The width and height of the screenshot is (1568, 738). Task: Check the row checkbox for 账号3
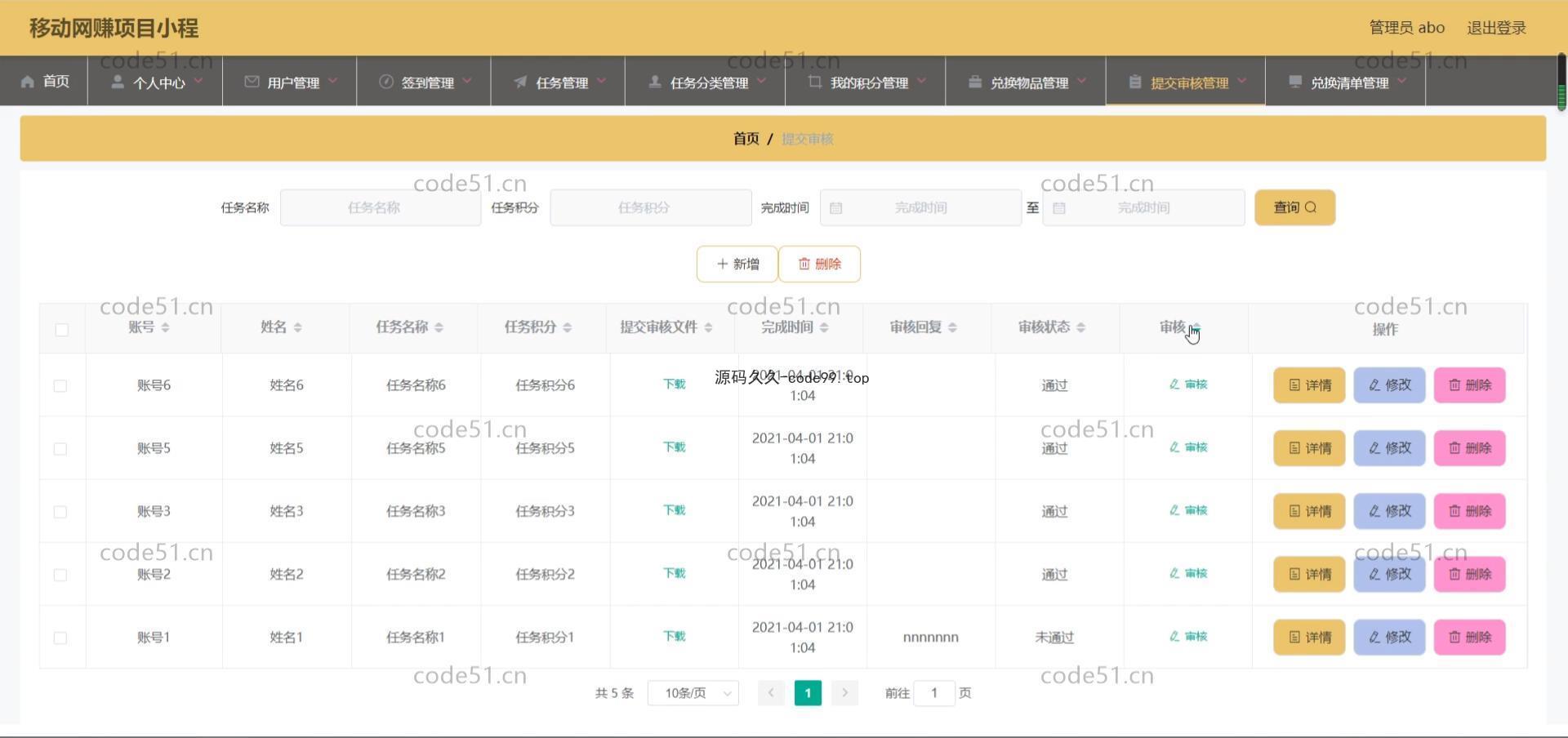[60, 512]
